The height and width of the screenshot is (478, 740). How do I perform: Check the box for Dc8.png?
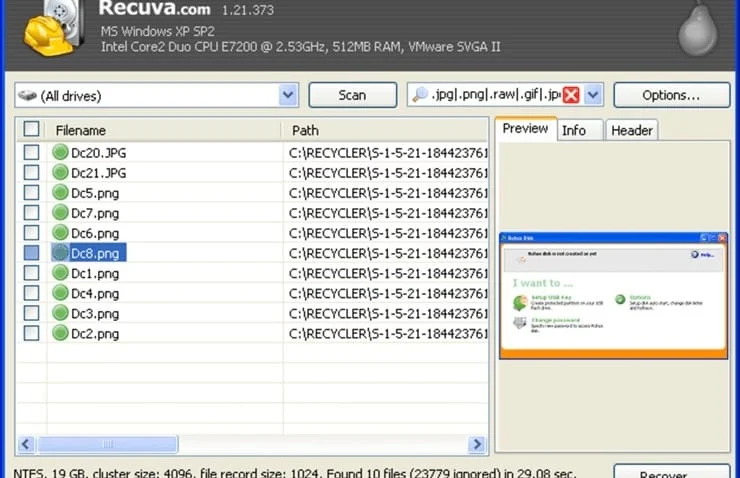(32, 253)
